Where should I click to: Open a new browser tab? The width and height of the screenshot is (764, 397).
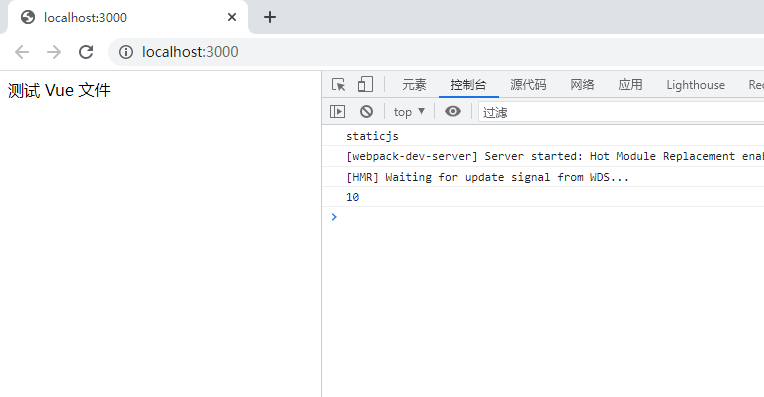click(x=270, y=17)
